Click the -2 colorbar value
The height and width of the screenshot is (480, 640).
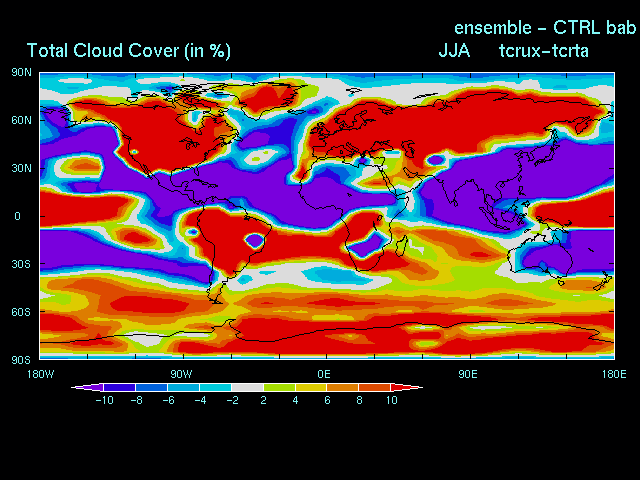pyautogui.click(x=233, y=400)
